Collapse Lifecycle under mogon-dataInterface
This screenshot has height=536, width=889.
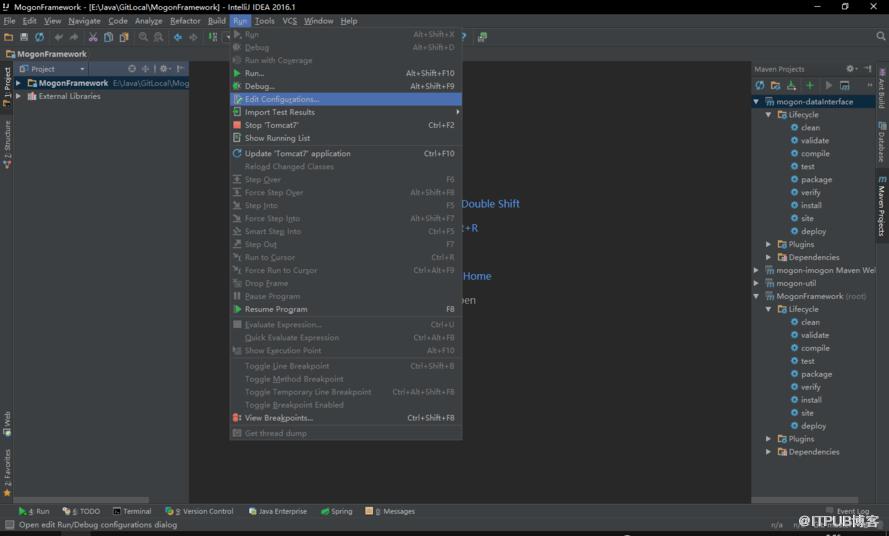(x=769, y=115)
